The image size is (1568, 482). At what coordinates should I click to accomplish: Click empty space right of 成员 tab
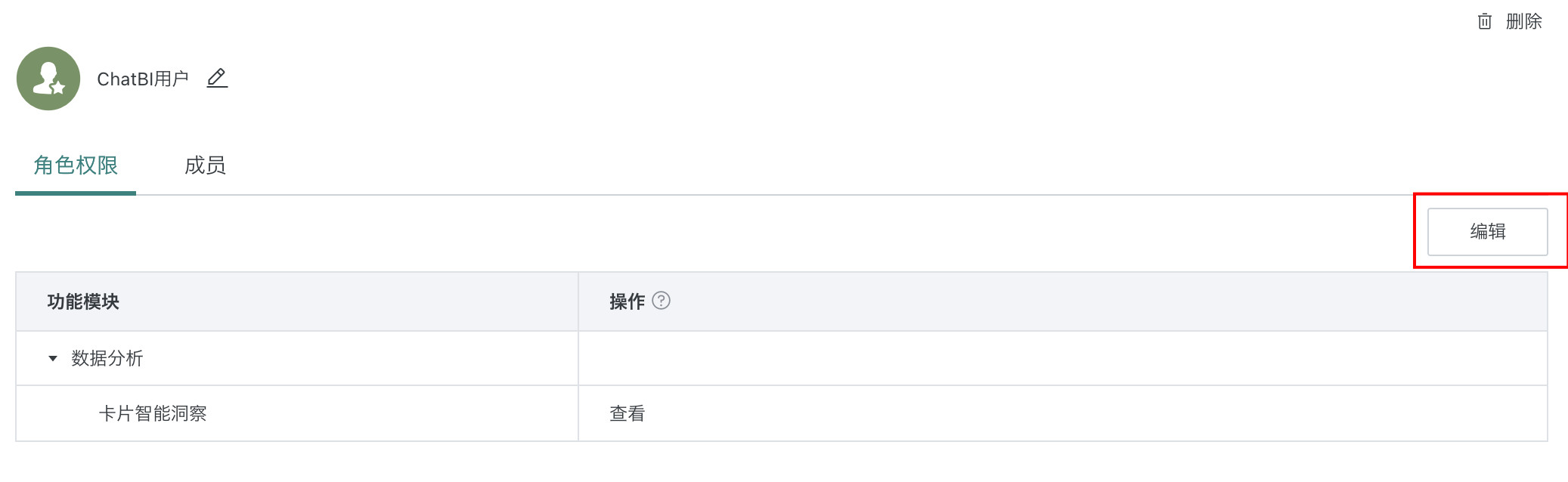click(x=756, y=165)
